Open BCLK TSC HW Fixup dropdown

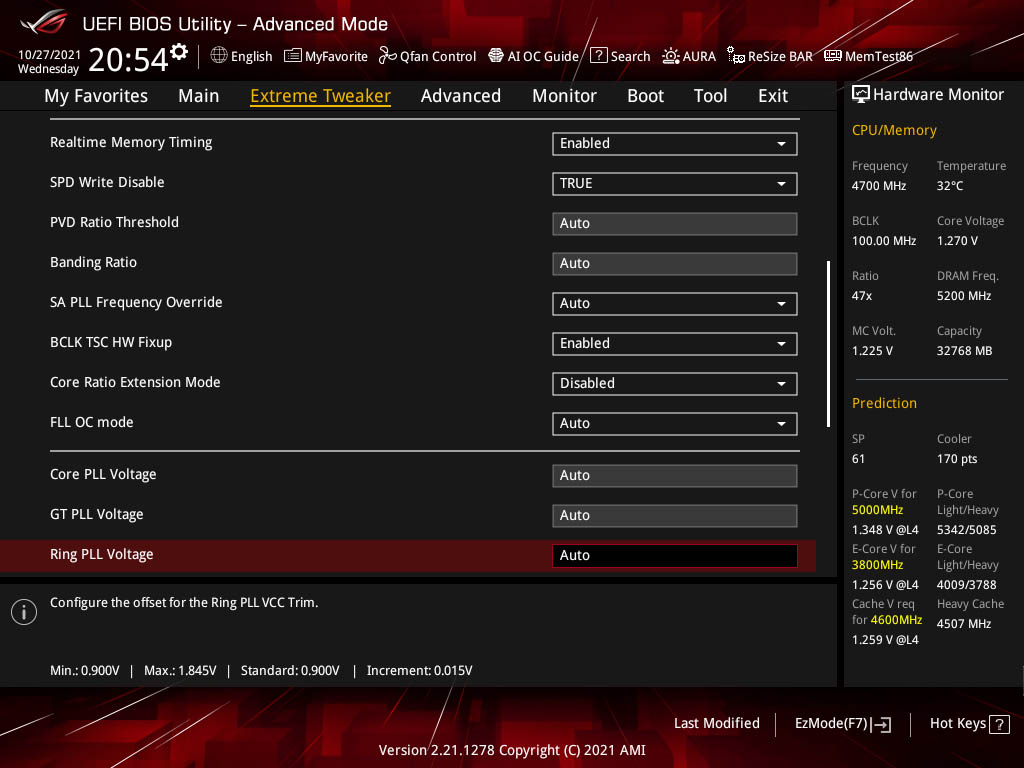tap(675, 344)
